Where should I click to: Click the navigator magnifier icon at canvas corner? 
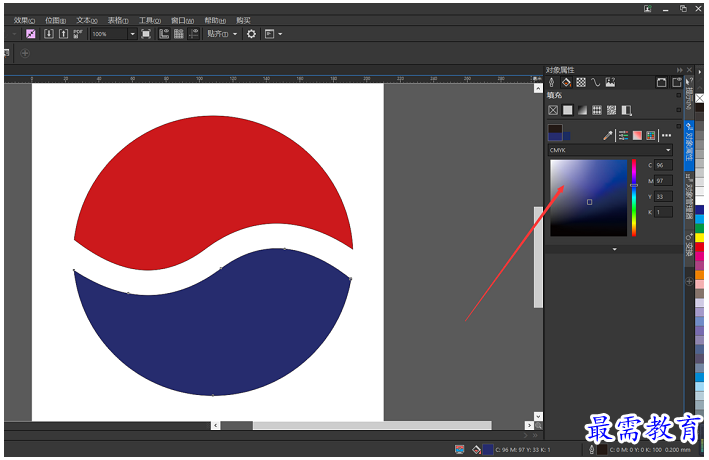pyautogui.click(x=539, y=425)
